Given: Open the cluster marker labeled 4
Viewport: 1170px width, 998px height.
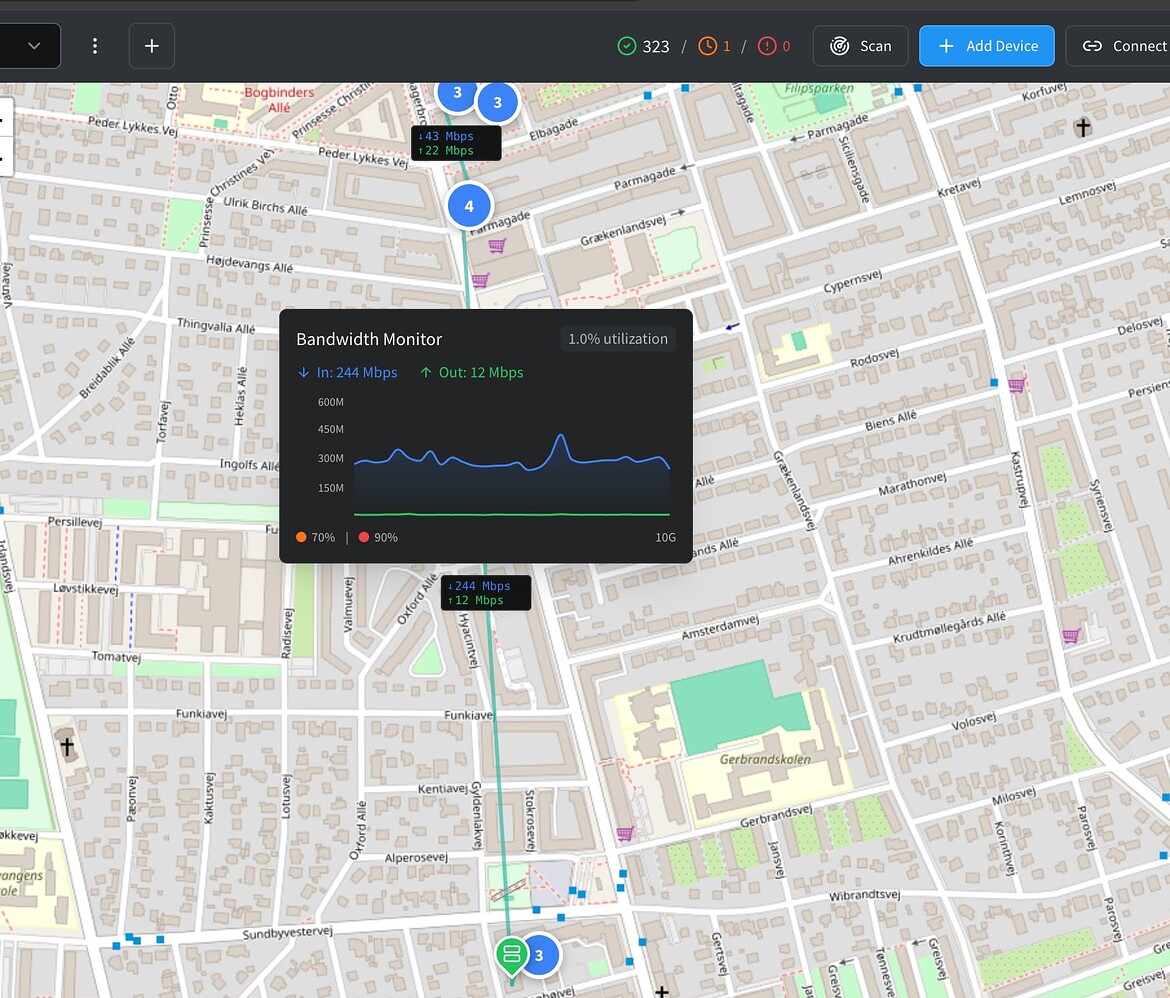Looking at the screenshot, I should pyautogui.click(x=469, y=206).
